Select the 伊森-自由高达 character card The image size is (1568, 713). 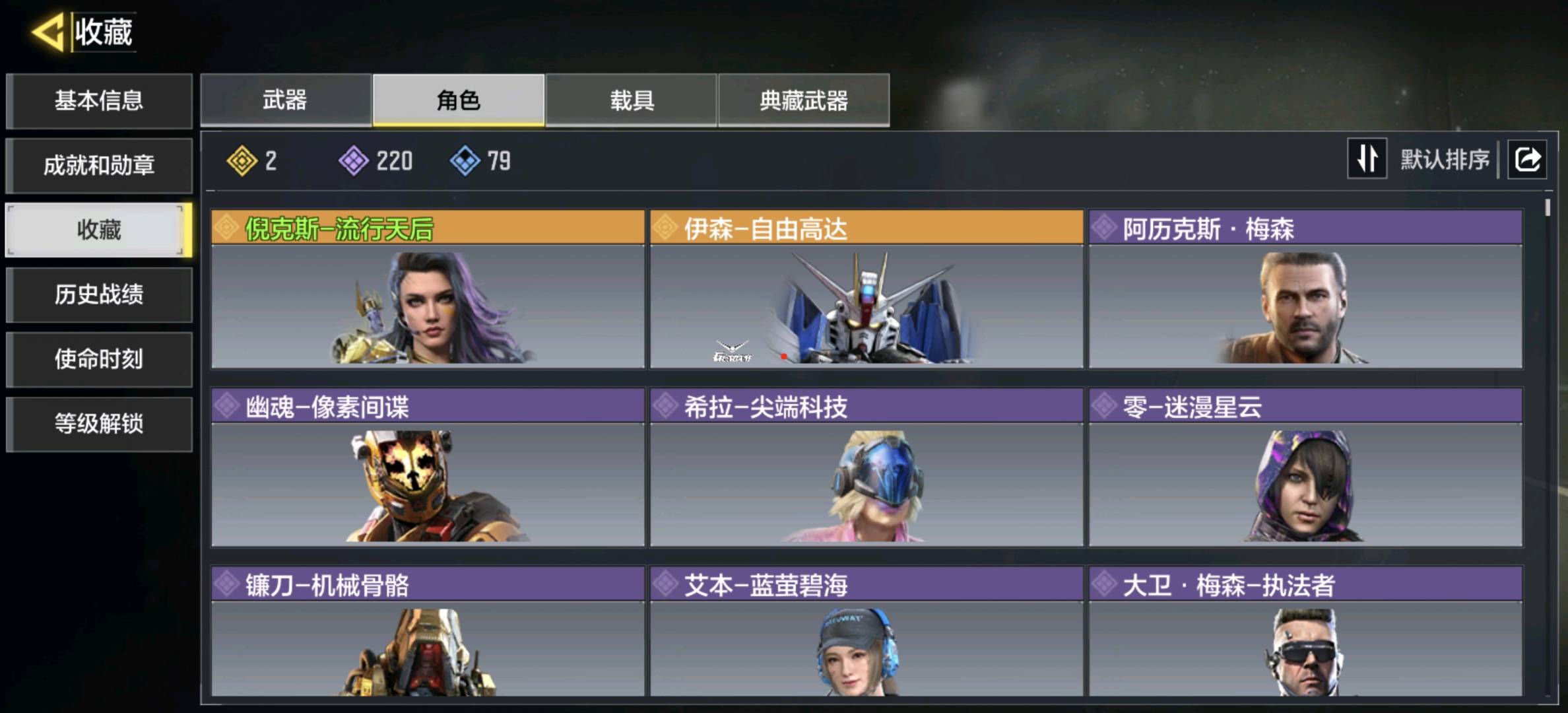click(x=866, y=289)
